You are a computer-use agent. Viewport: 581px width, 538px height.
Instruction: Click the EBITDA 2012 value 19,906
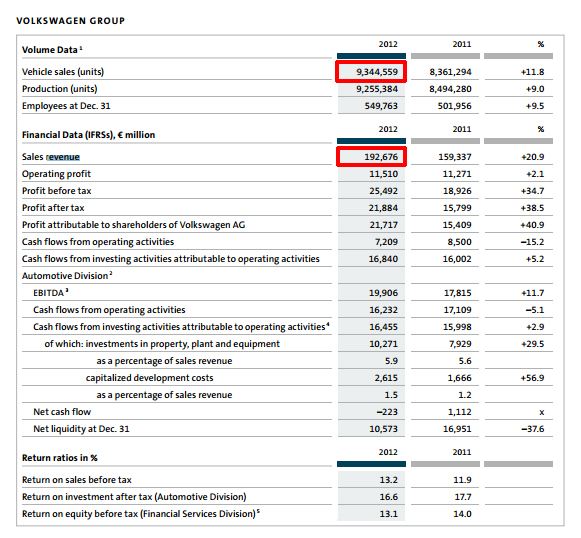point(383,293)
